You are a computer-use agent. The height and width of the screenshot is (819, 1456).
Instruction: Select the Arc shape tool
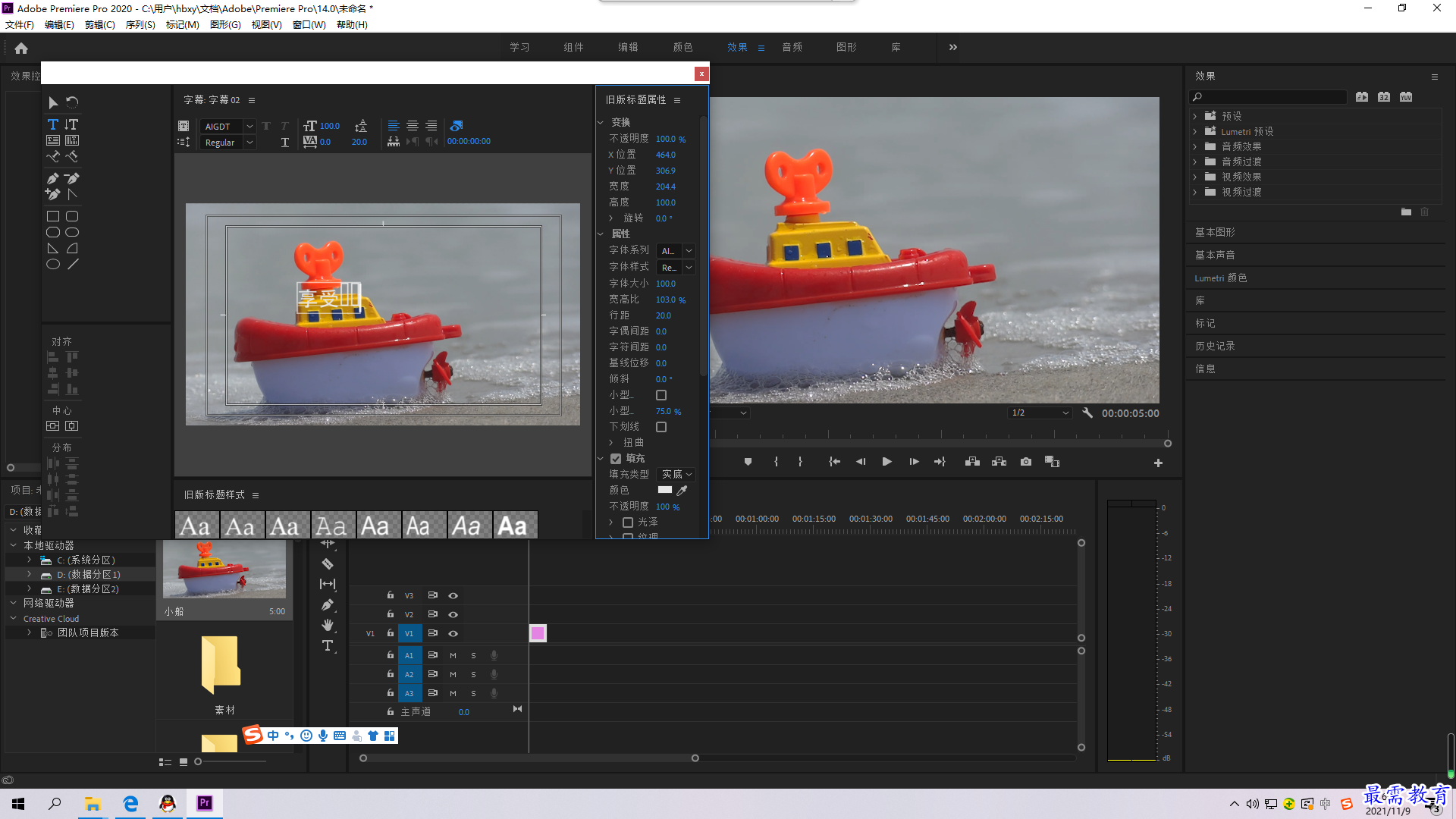(72, 248)
